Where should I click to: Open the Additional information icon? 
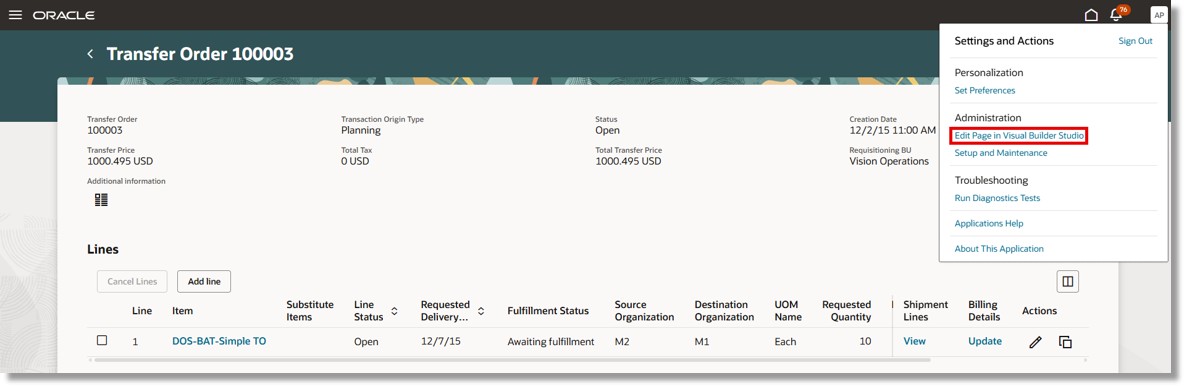pyautogui.click(x=101, y=199)
